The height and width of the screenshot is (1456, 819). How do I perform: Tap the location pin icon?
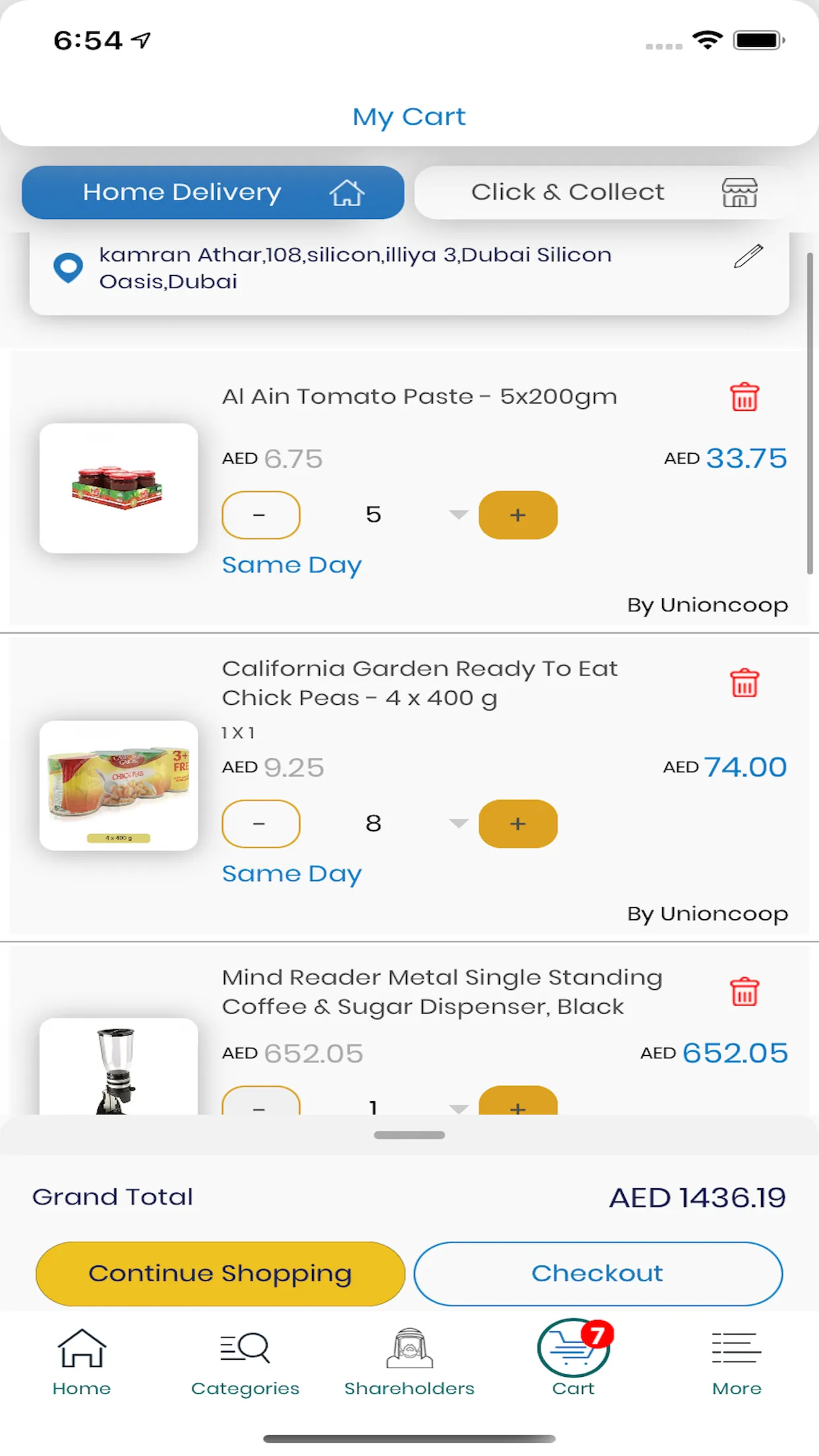[68, 268]
